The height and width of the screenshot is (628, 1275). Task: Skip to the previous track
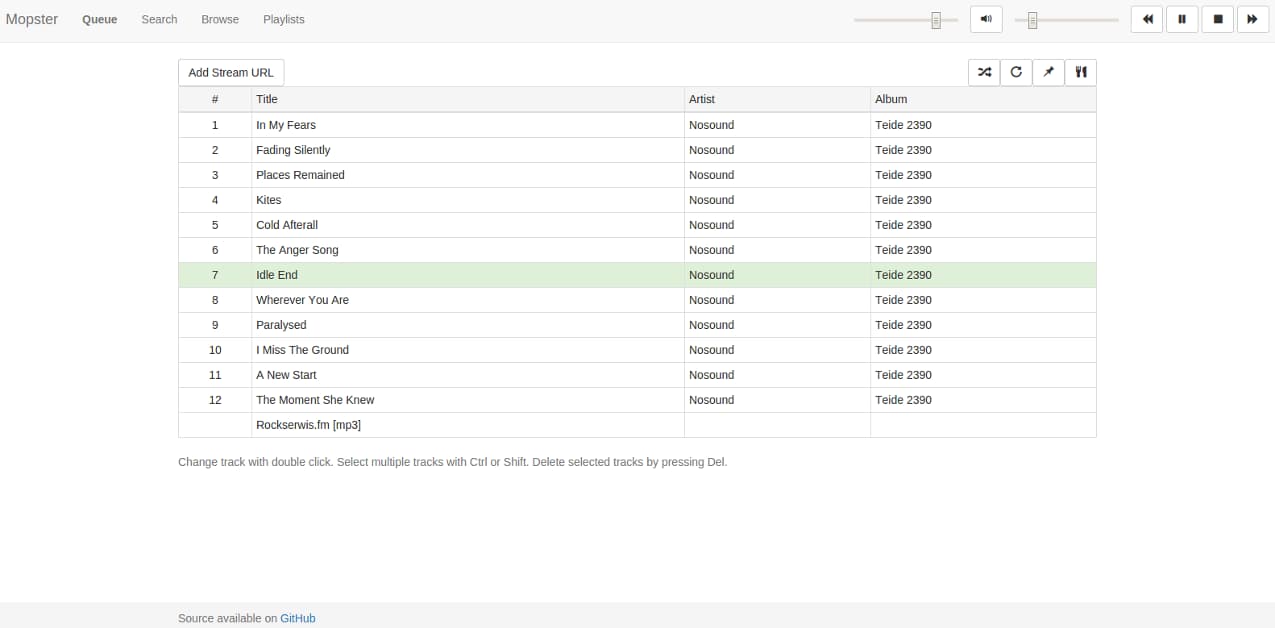tap(1147, 19)
